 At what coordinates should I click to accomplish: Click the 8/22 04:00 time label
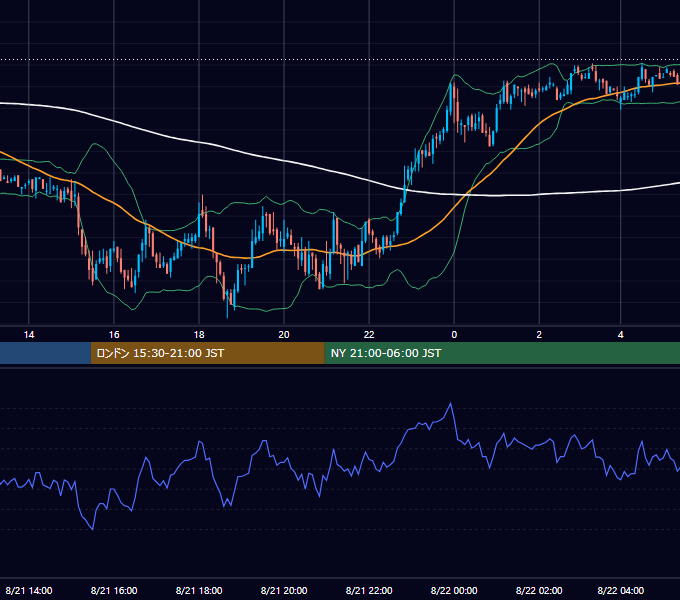click(621, 590)
